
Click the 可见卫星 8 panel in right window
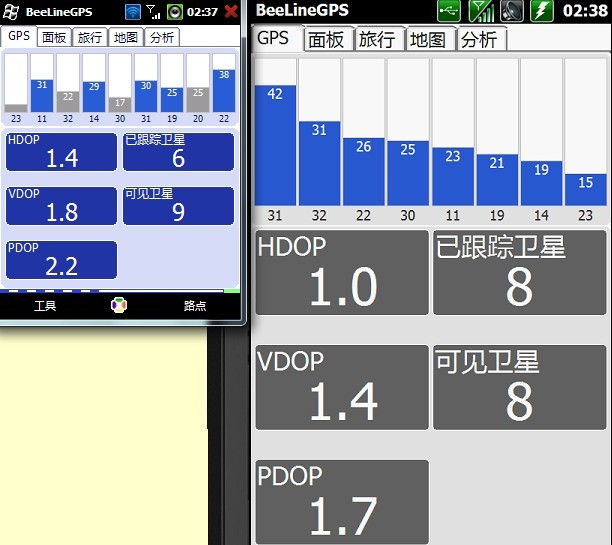pos(519,387)
